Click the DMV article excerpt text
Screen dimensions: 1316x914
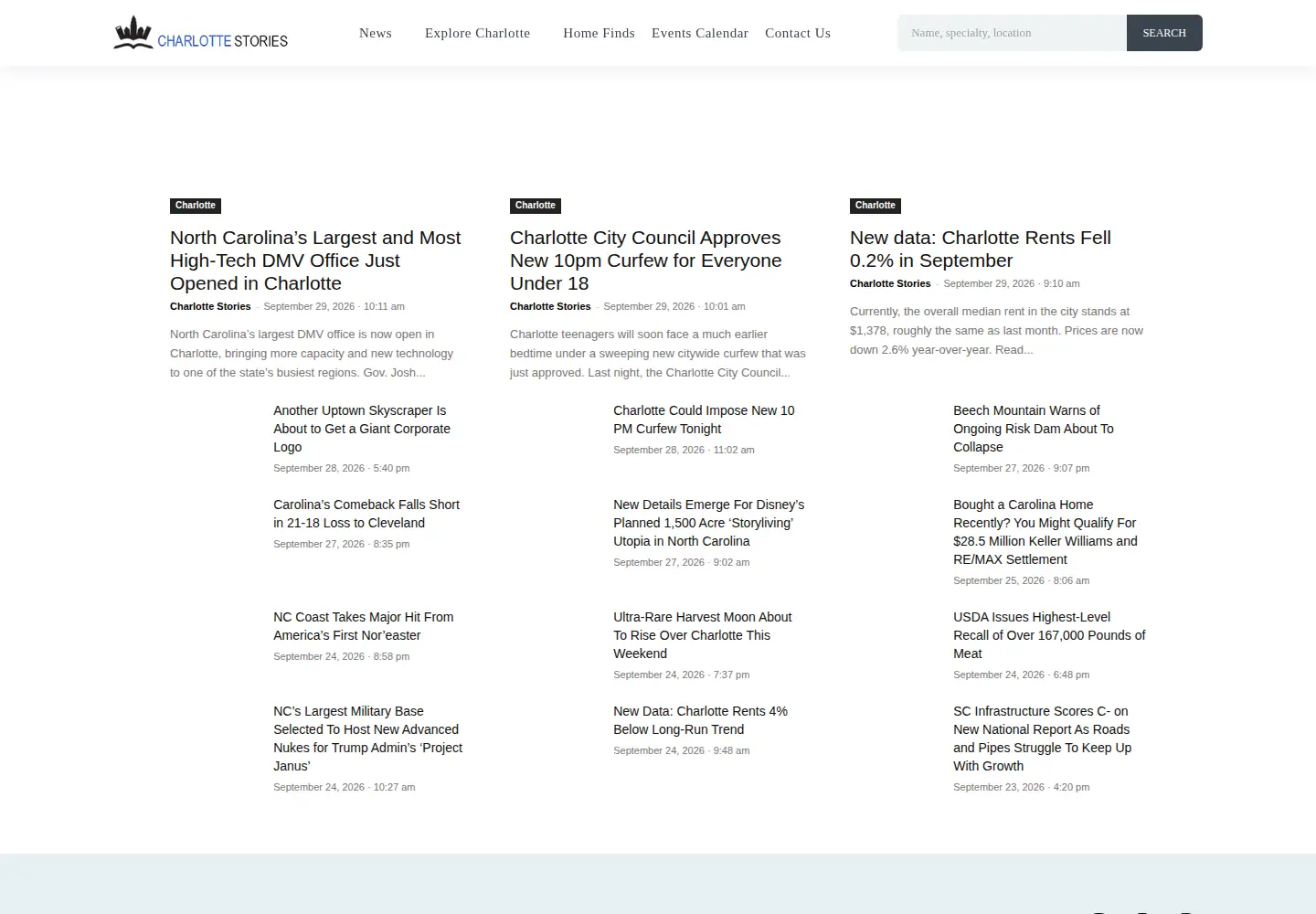coord(312,354)
